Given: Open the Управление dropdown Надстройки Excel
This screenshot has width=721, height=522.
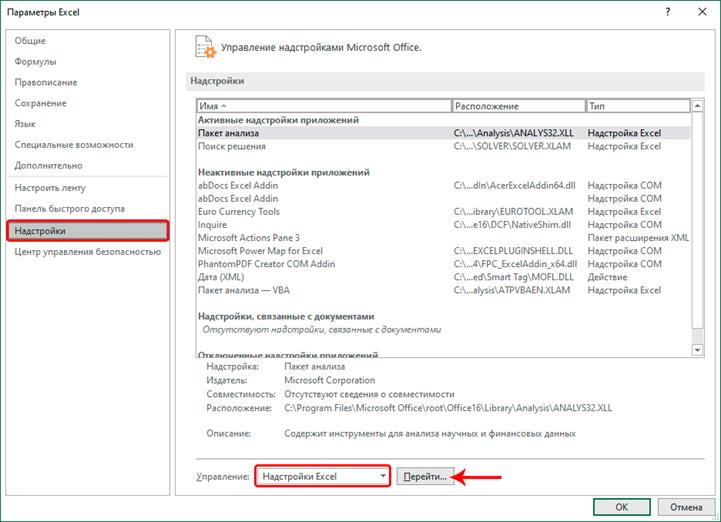Looking at the screenshot, I should (323, 476).
